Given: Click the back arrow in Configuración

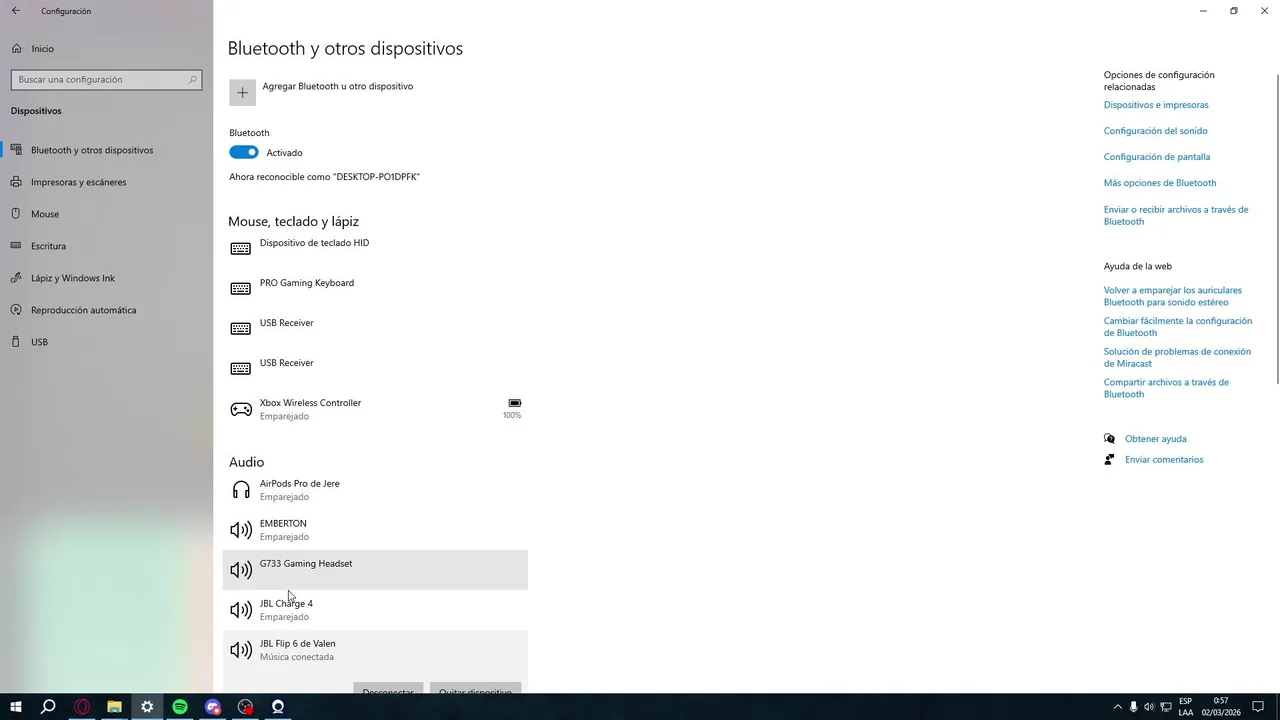Looking at the screenshot, I should click(15, 11).
